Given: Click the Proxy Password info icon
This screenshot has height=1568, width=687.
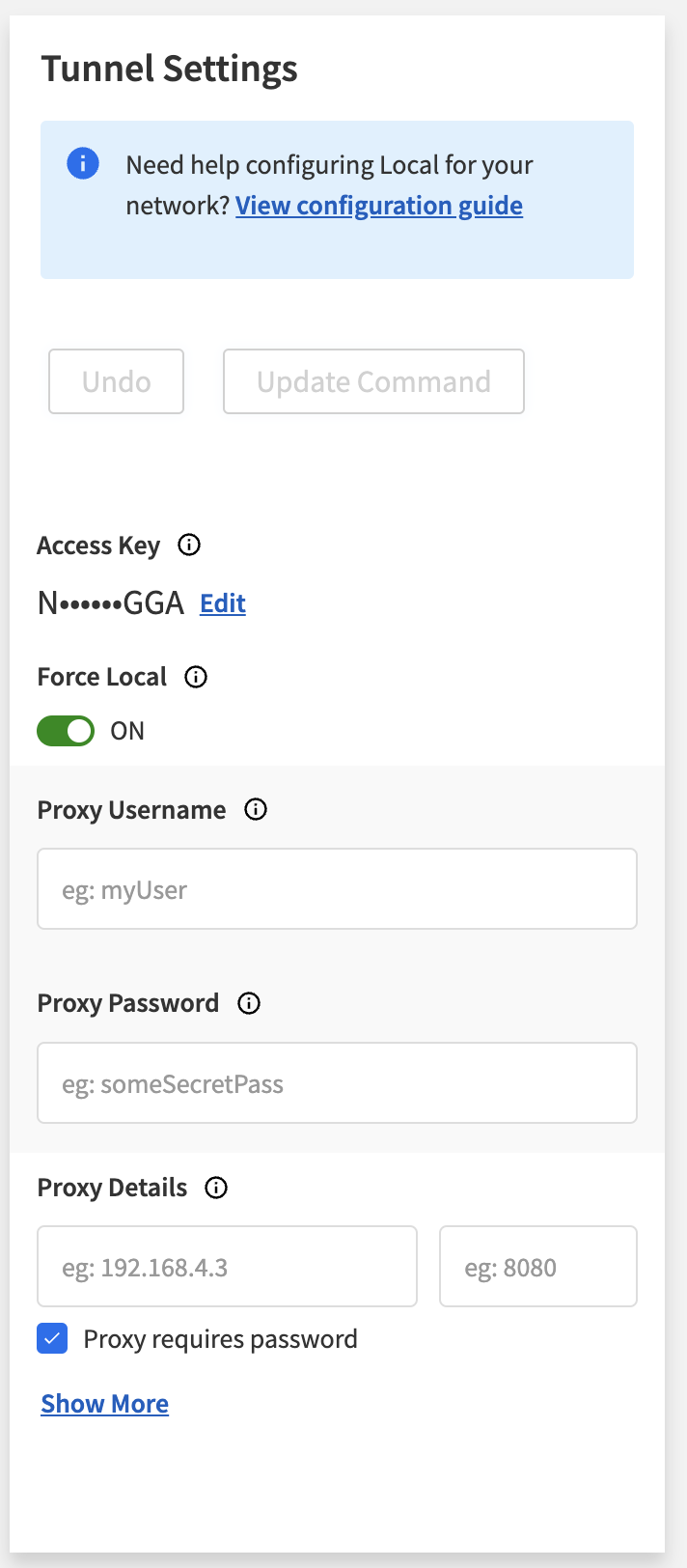Looking at the screenshot, I should 248,1003.
